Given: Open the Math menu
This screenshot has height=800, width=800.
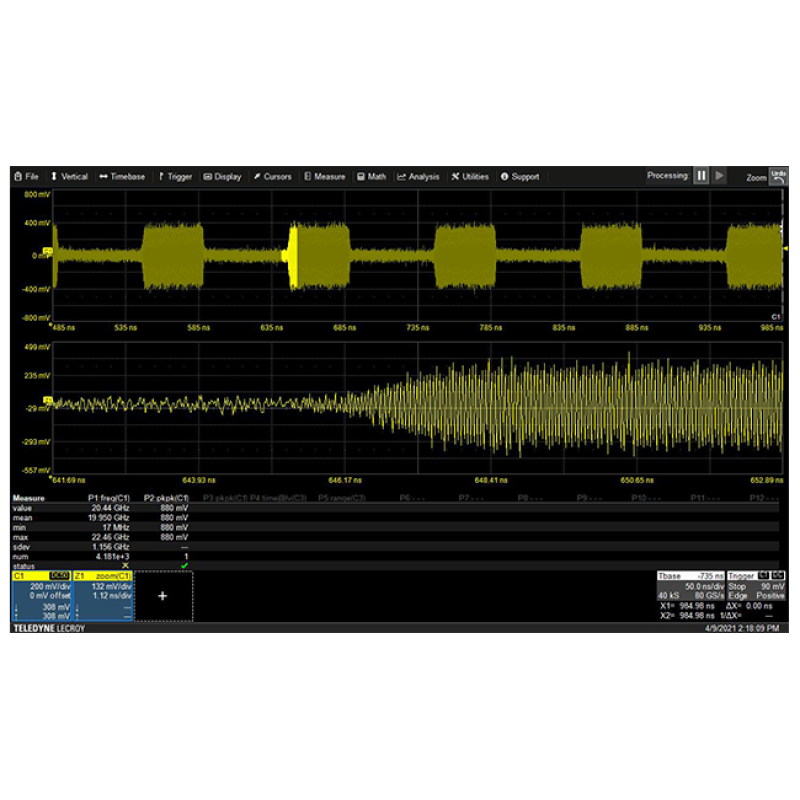Looking at the screenshot, I should 371,177.
